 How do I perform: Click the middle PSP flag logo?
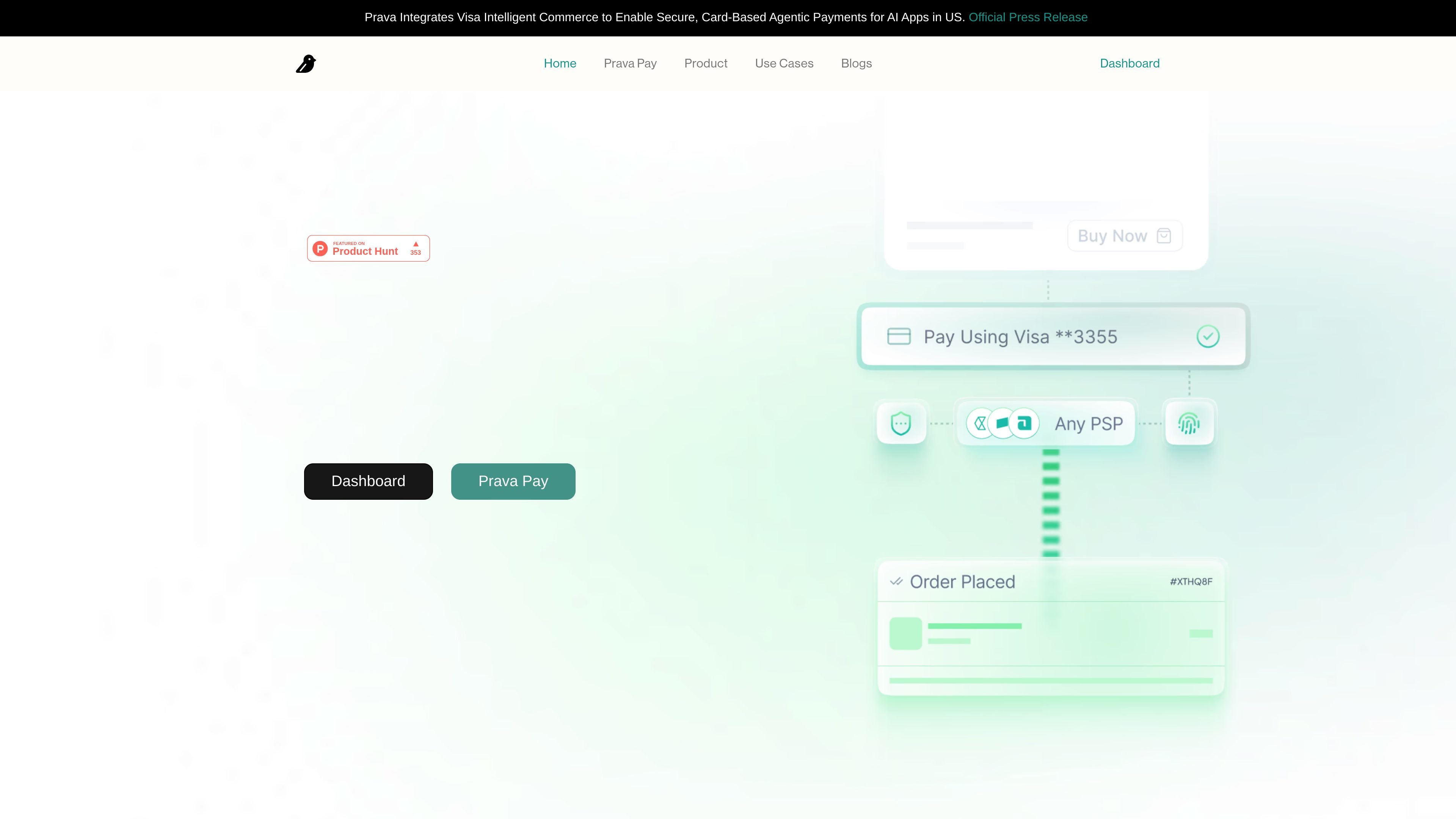pos(1002,424)
